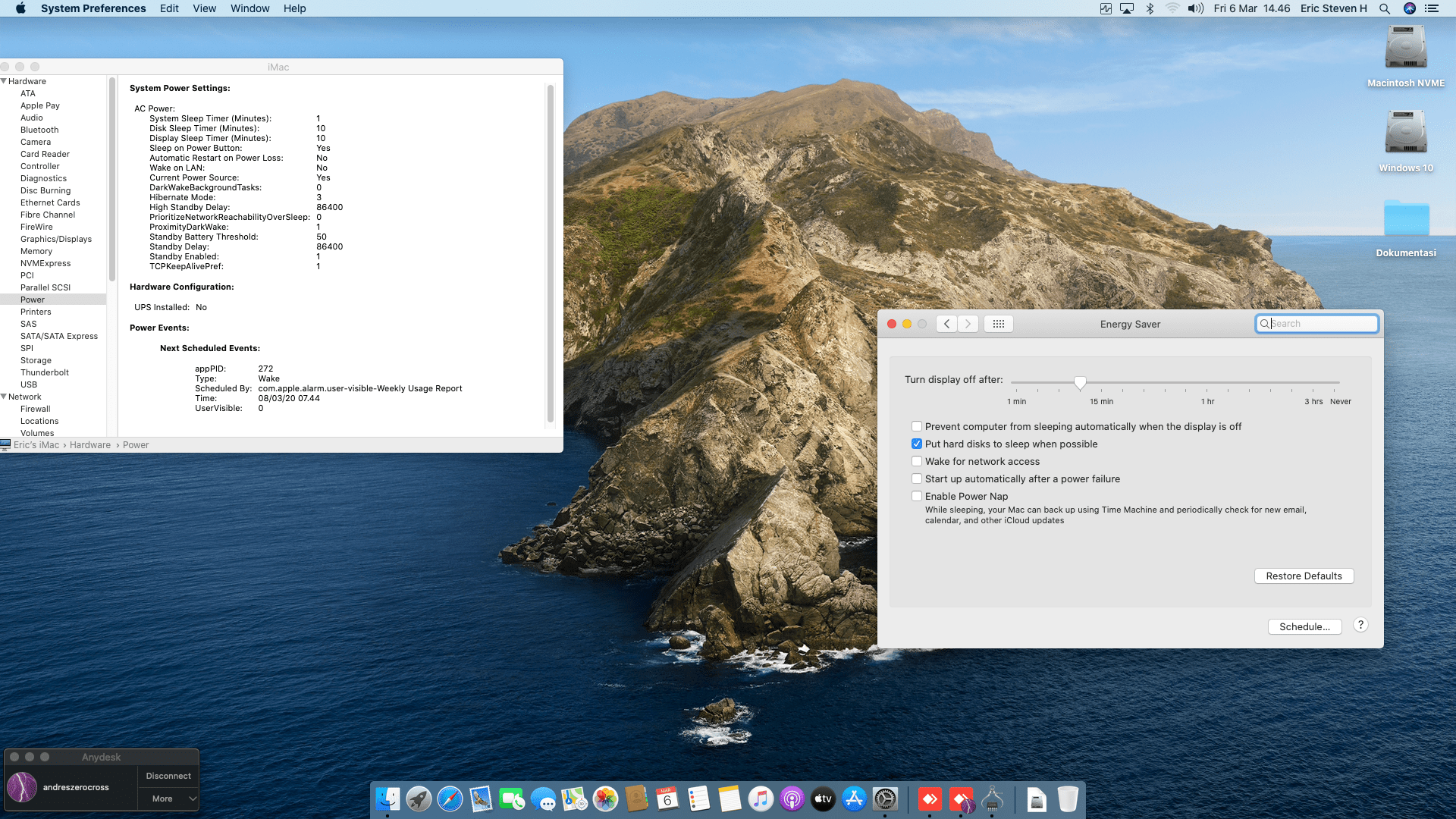The height and width of the screenshot is (819, 1456).
Task: Enable Power Nap checkbox
Action: pos(917,497)
